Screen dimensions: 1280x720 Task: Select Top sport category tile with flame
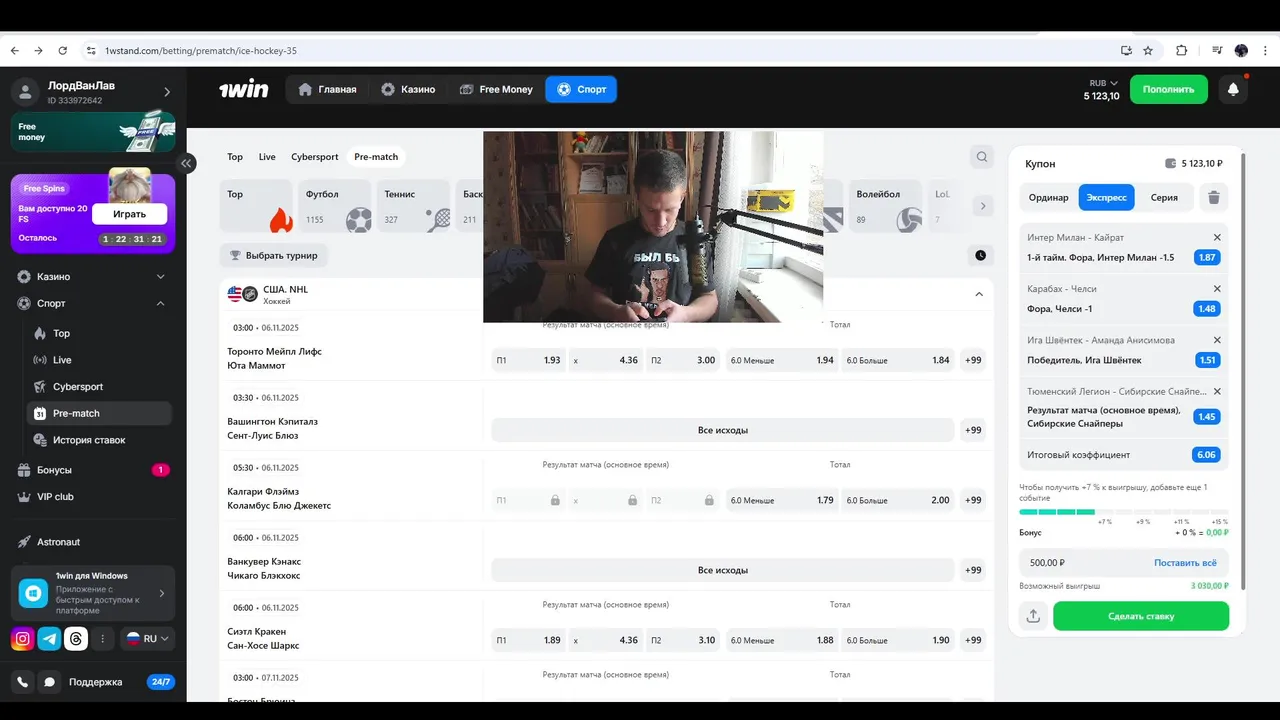click(x=256, y=206)
